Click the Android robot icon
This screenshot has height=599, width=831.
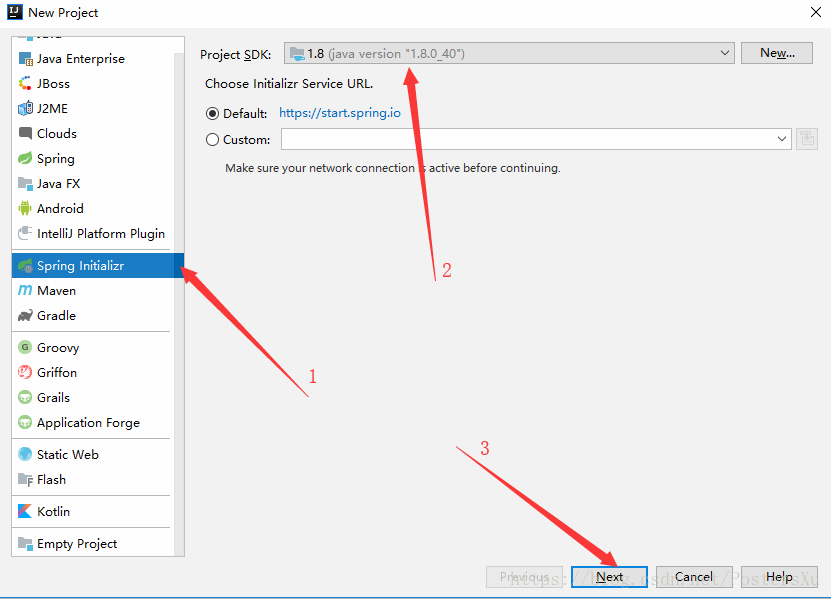point(25,208)
